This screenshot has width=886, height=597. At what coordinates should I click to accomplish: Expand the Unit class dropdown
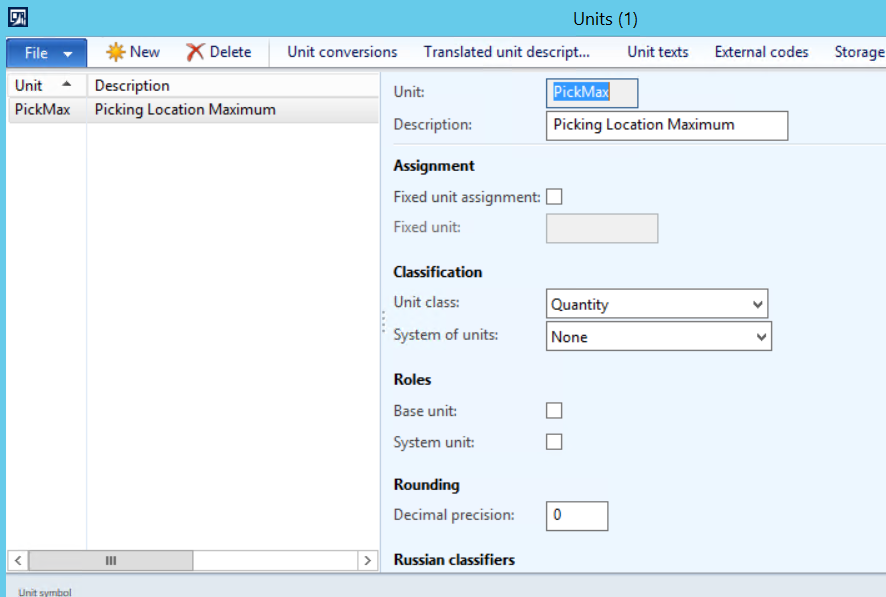[757, 304]
